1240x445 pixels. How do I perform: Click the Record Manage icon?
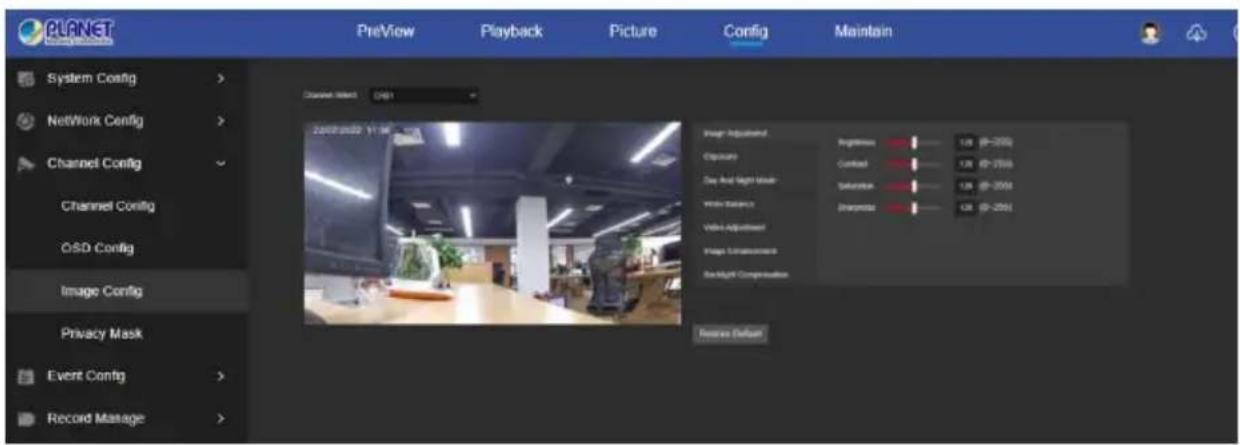tap(26, 418)
